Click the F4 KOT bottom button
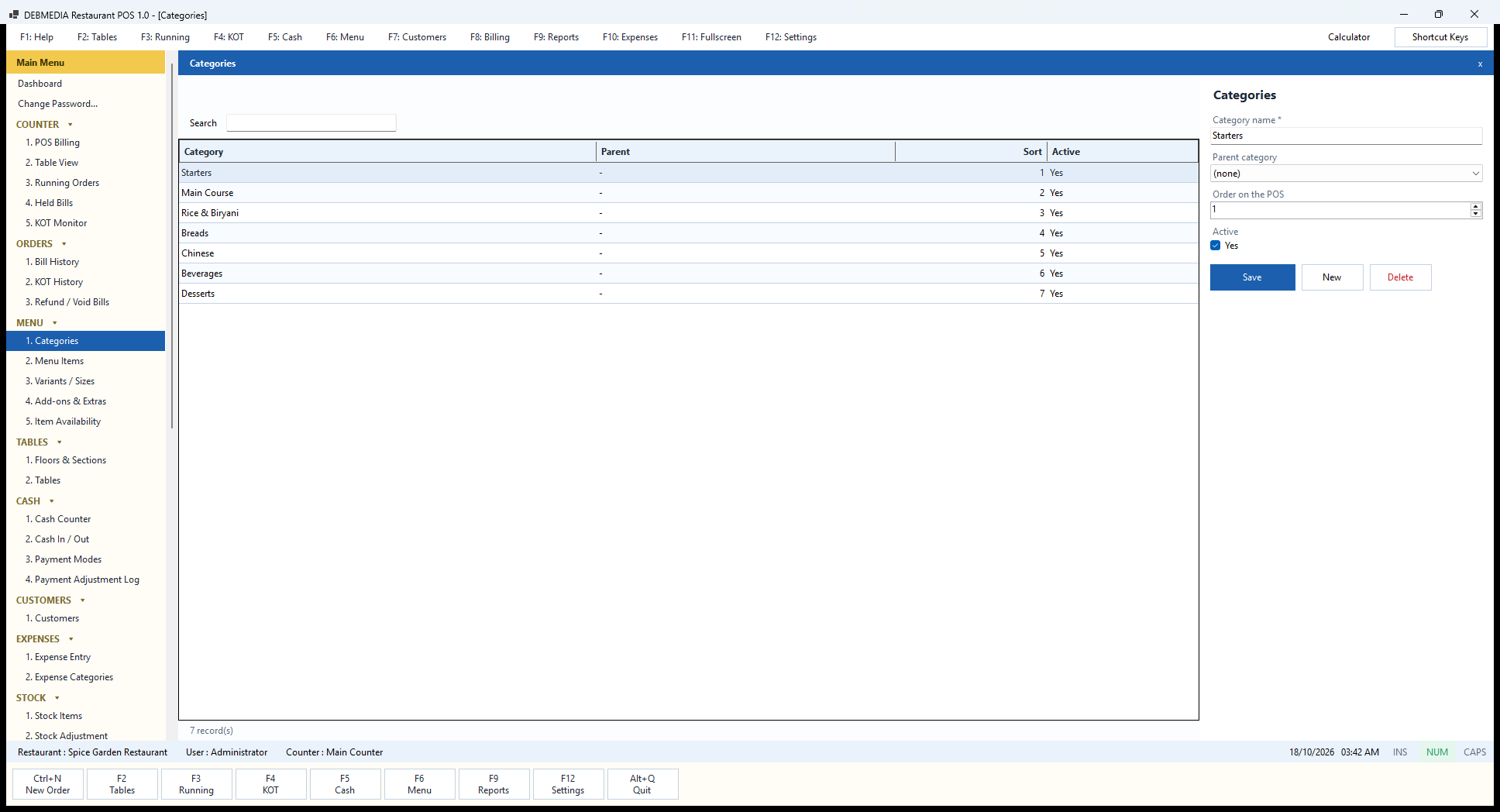Viewport: 1500px width, 812px height. [x=270, y=784]
